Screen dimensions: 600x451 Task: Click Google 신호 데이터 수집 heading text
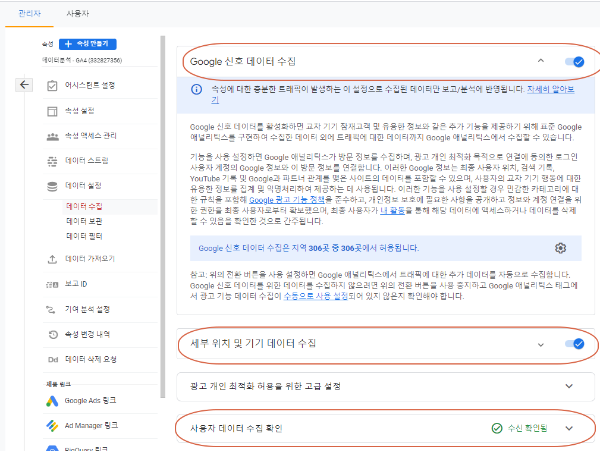coord(243,62)
